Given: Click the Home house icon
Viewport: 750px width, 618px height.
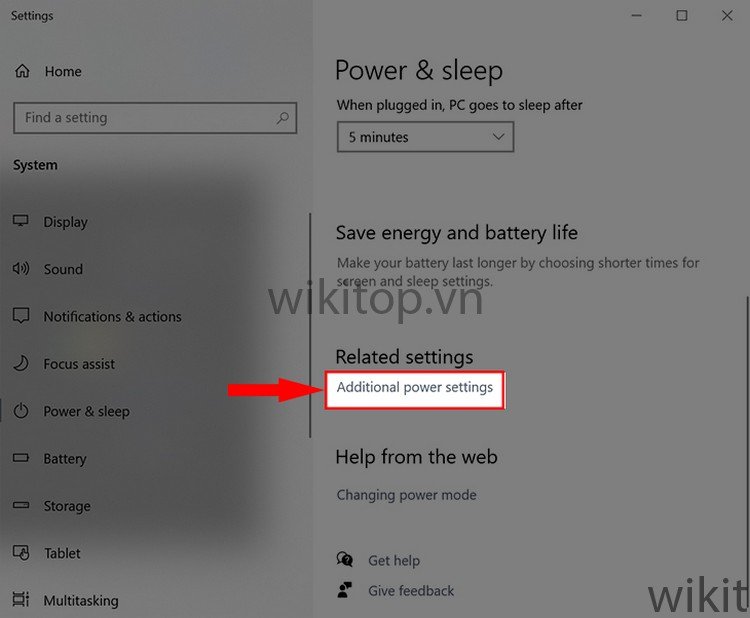Looking at the screenshot, I should tap(22, 71).
